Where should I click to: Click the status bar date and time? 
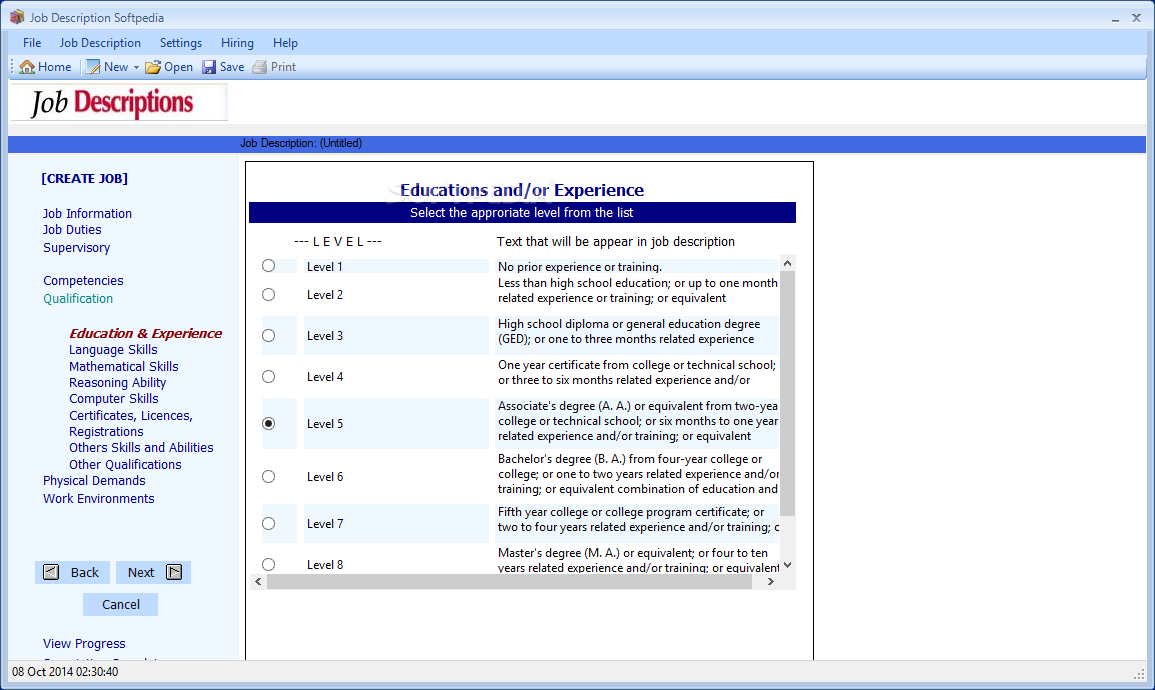point(65,672)
